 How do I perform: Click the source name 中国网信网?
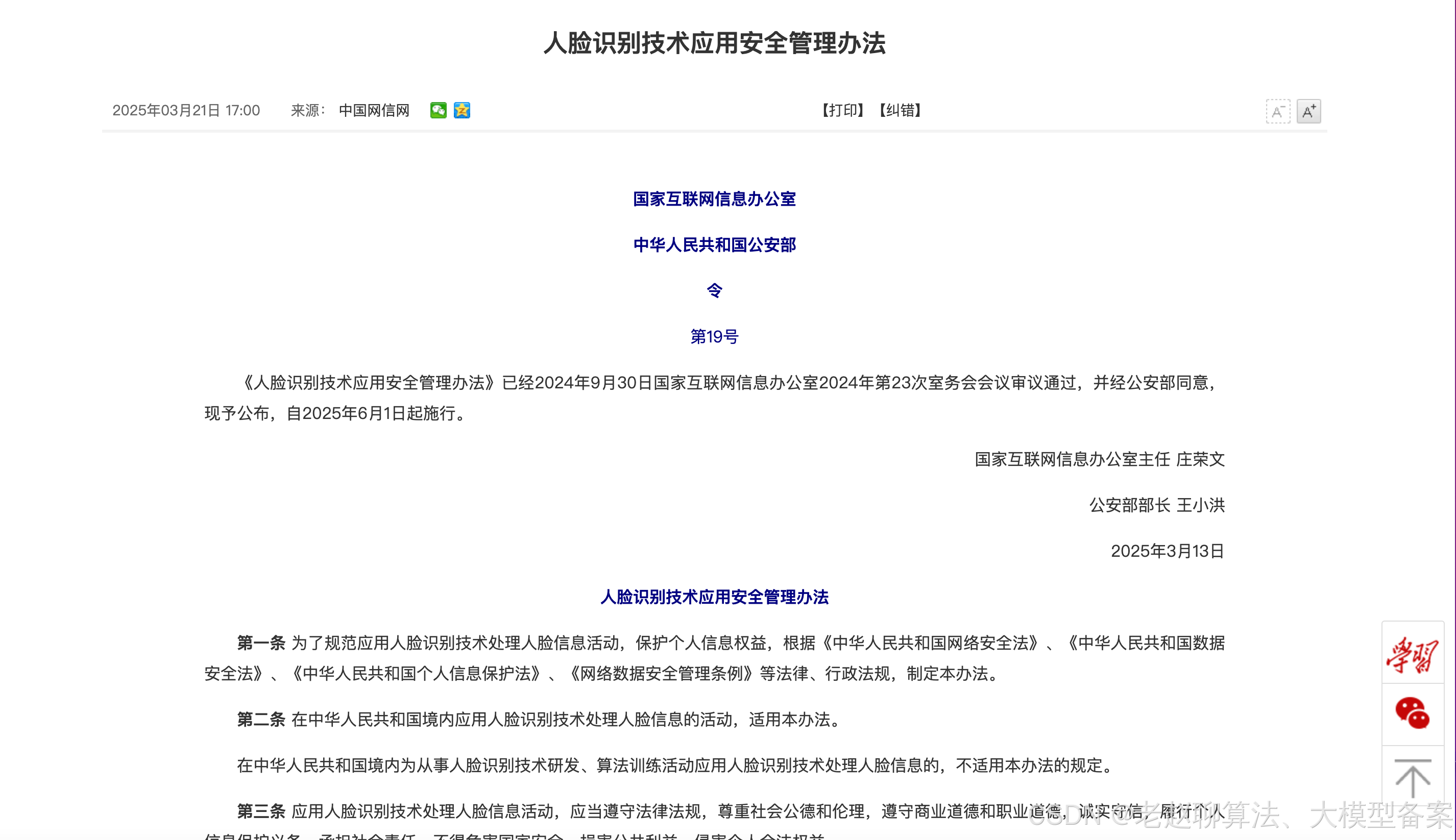point(374,110)
